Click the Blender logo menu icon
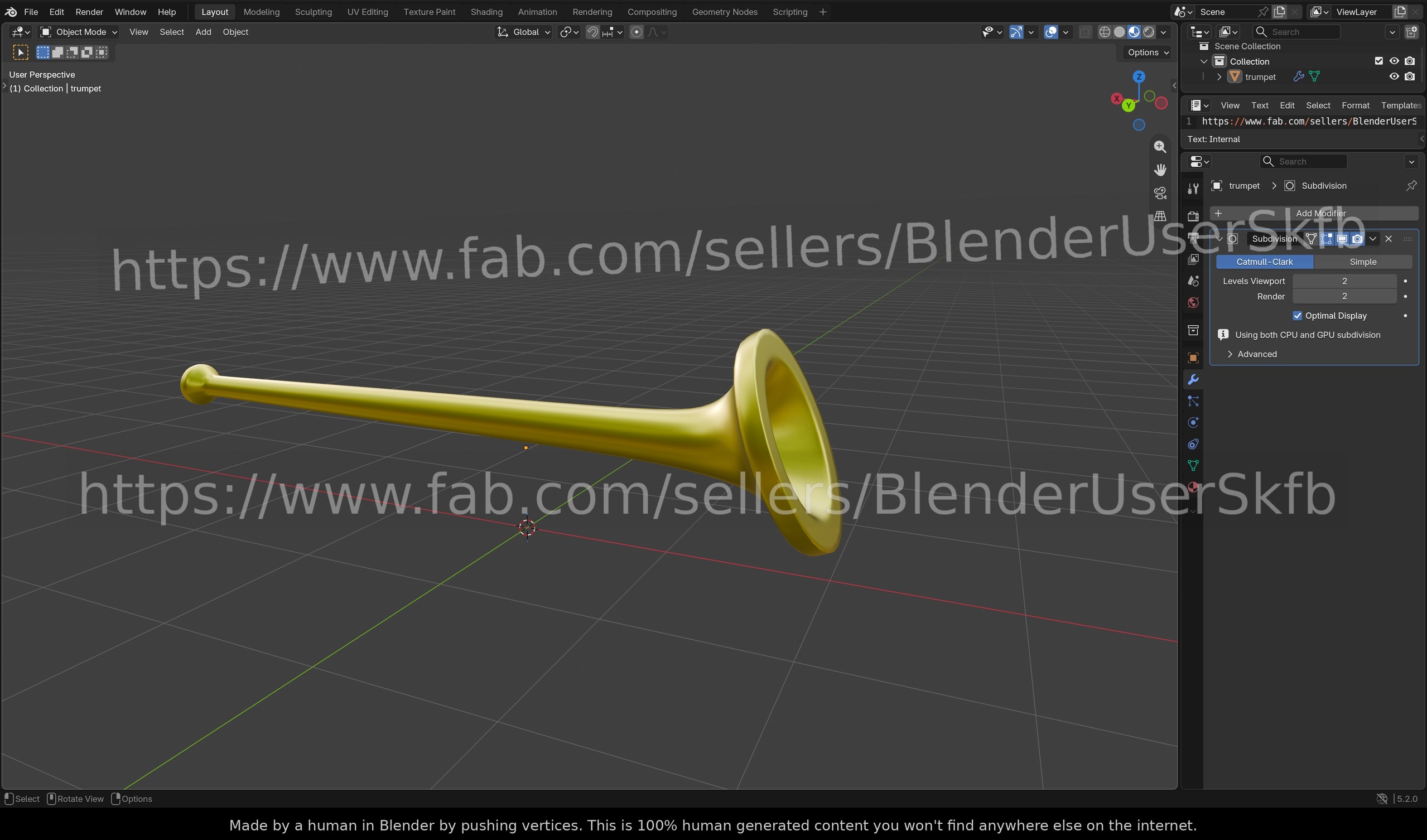This screenshot has width=1427, height=840. coord(11,11)
